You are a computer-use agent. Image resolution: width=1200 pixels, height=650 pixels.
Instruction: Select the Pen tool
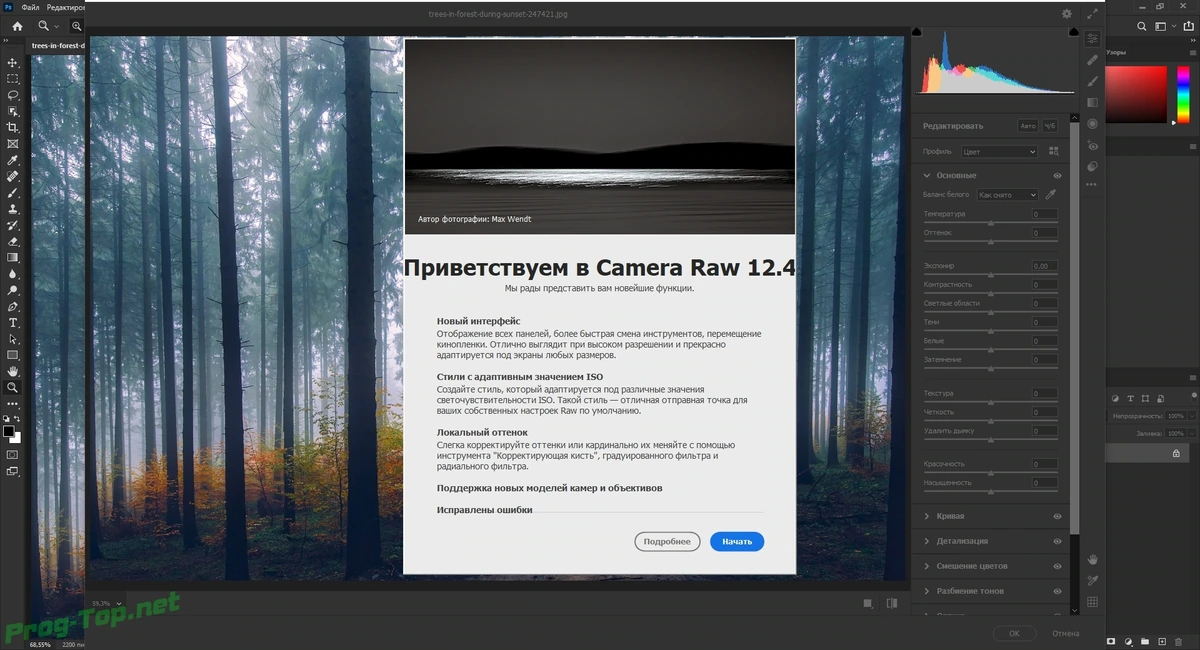pyautogui.click(x=13, y=306)
